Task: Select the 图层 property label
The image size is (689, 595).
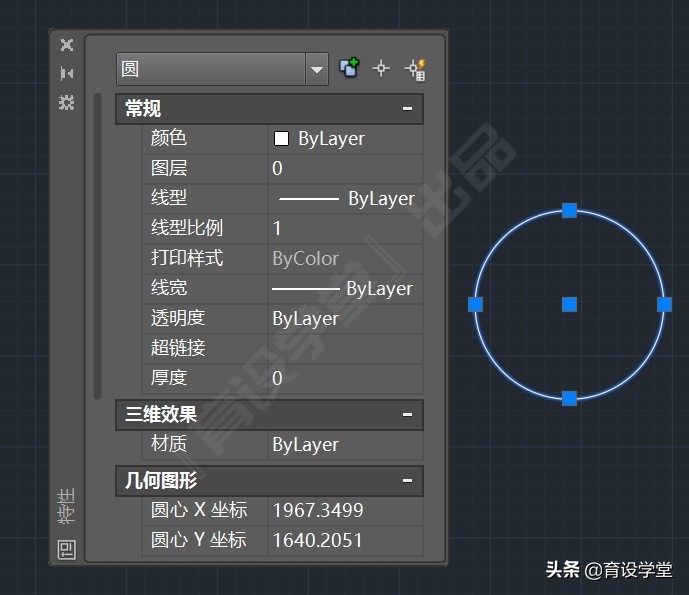Action: pyautogui.click(x=169, y=168)
